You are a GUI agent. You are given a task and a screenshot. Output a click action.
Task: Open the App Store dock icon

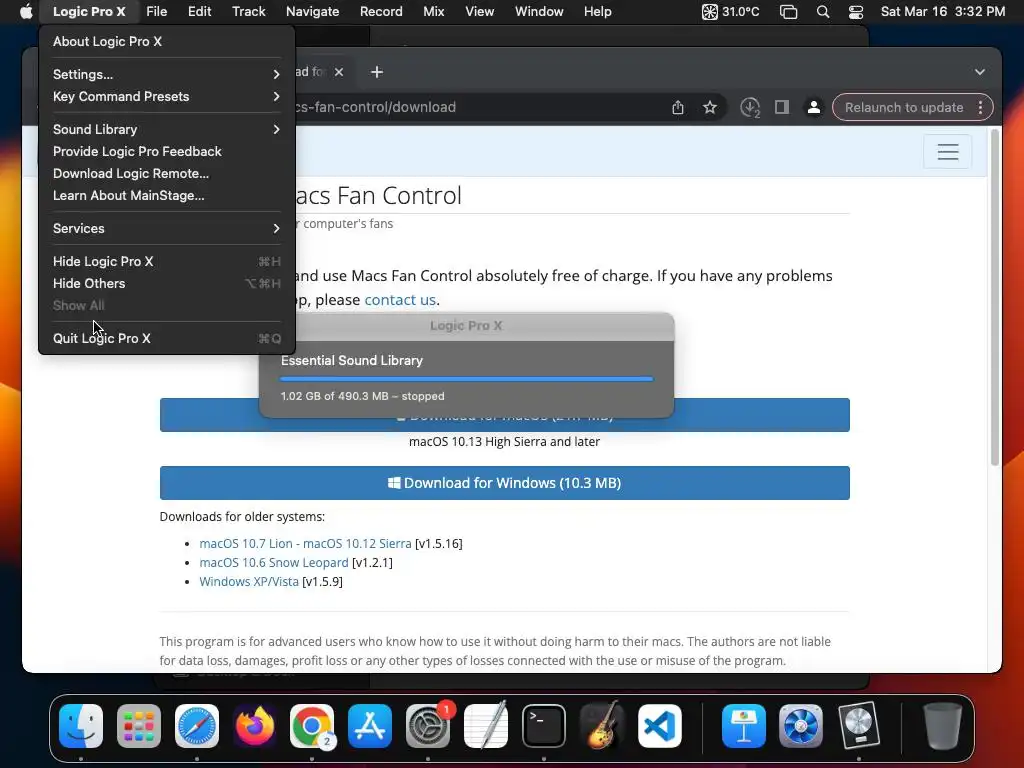tap(370, 726)
